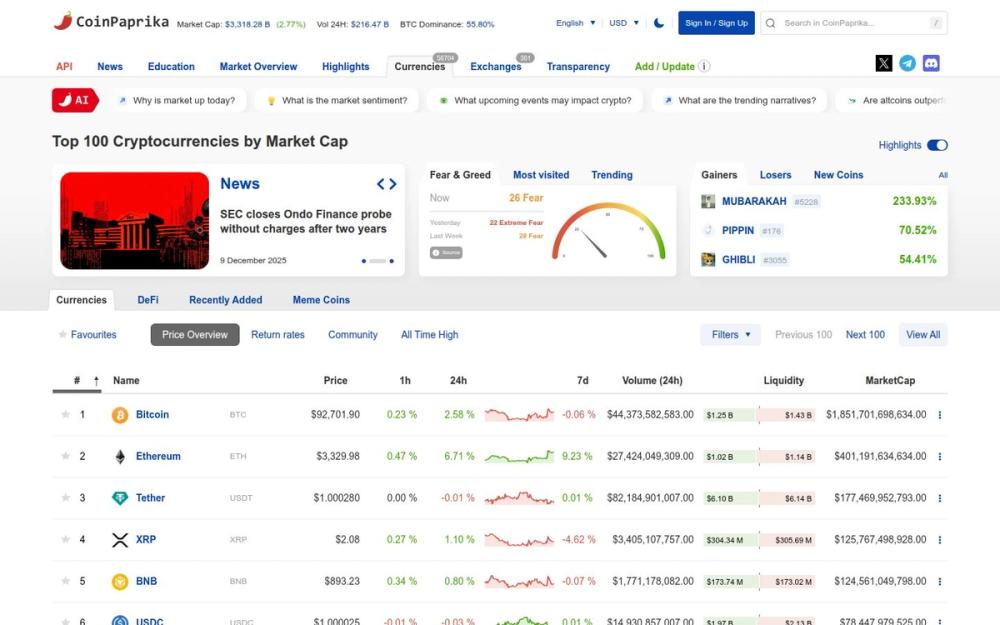Click the MUBARAKAH coin avatar
The width and height of the screenshot is (1000, 625).
coord(708,202)
